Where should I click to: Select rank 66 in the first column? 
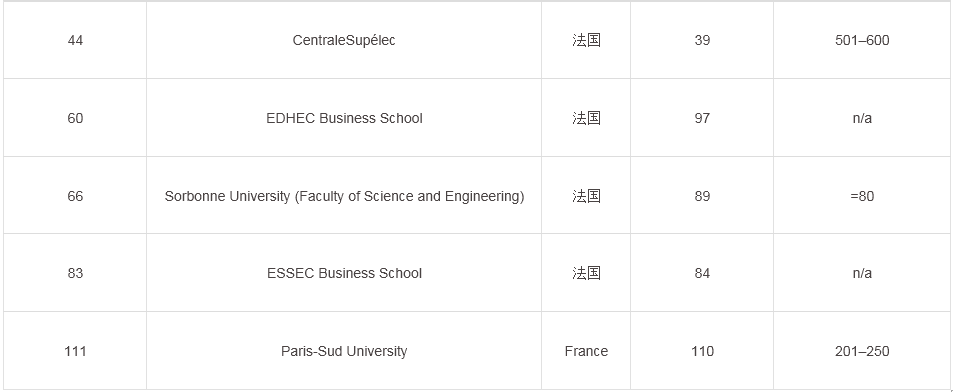point(75,196)
